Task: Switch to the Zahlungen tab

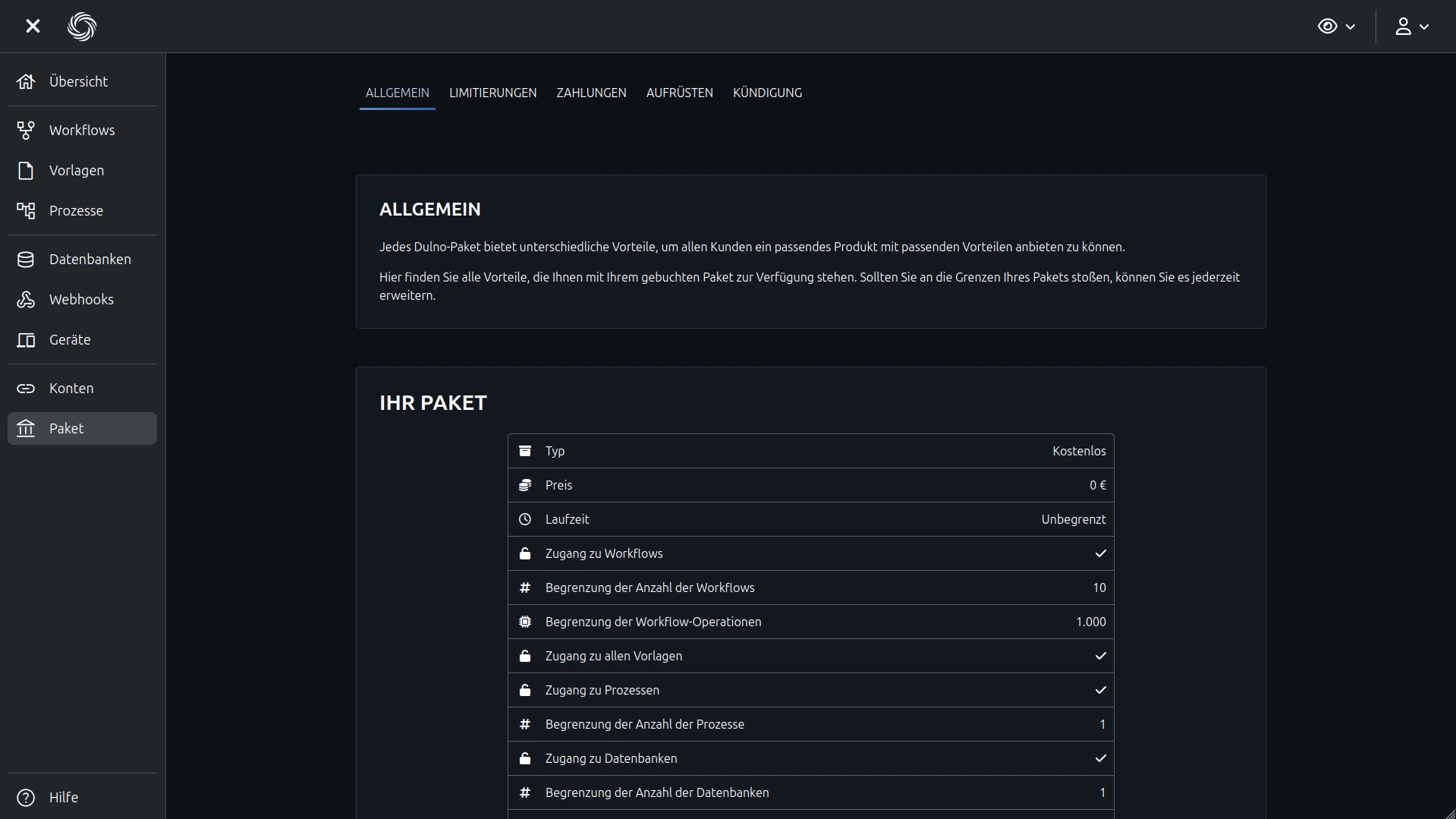Action: point(591,93)
